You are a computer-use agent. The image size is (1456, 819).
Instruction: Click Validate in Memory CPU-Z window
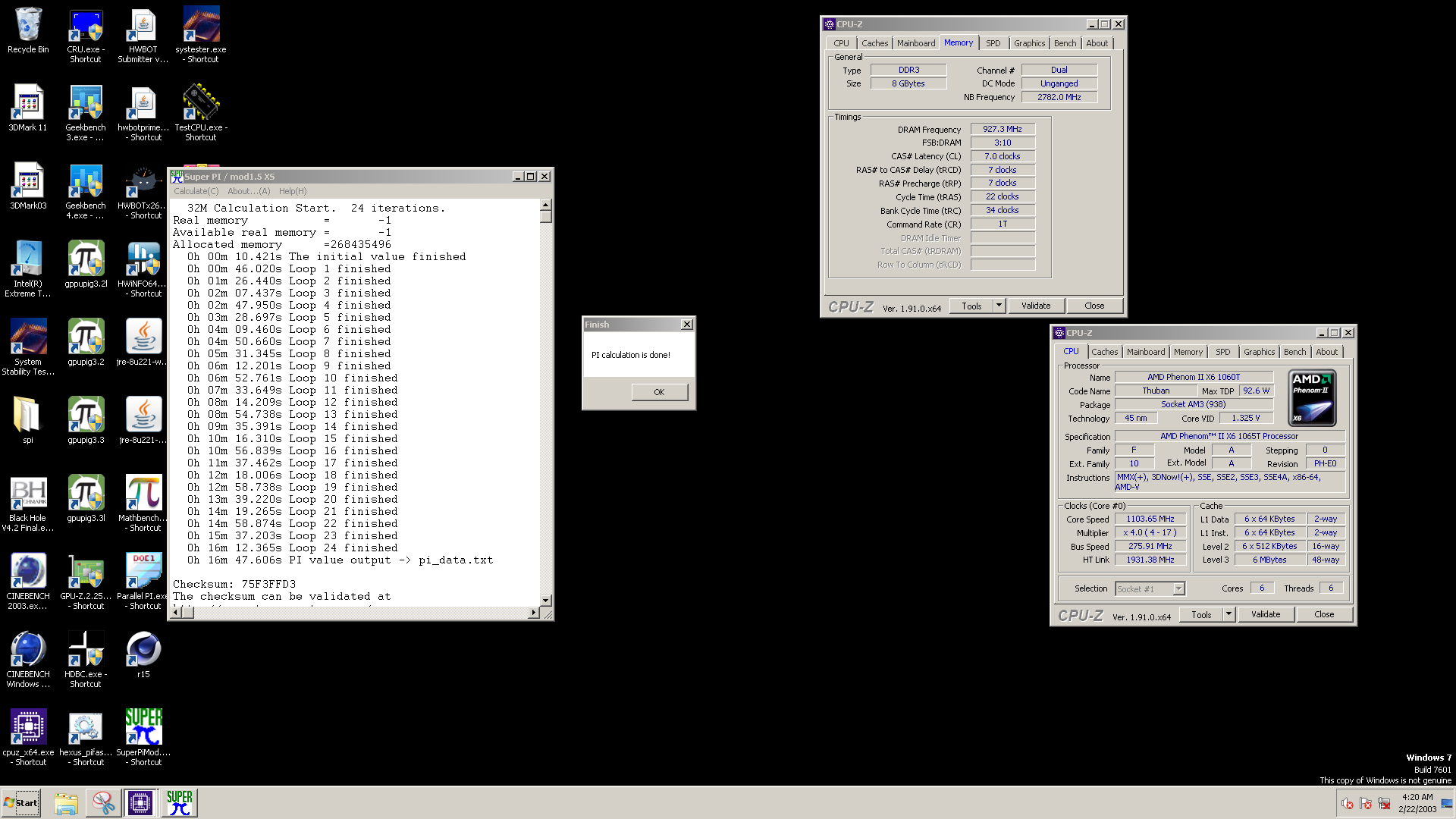point(1036,306)
